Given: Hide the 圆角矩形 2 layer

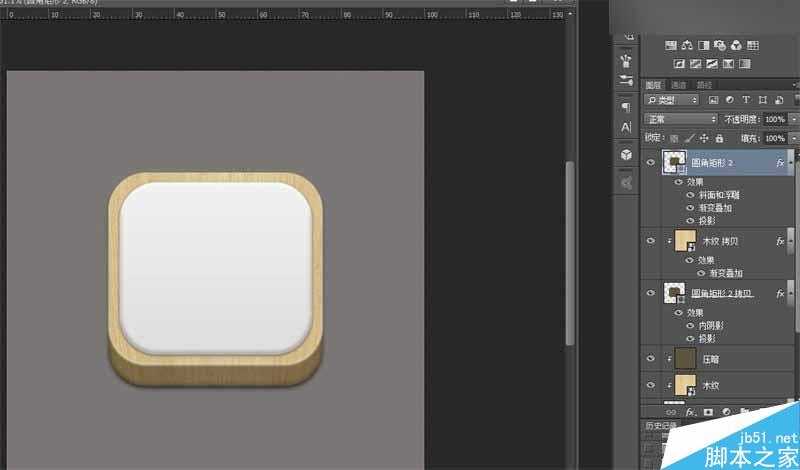Looking at the screenshot, I should point(651,162).
